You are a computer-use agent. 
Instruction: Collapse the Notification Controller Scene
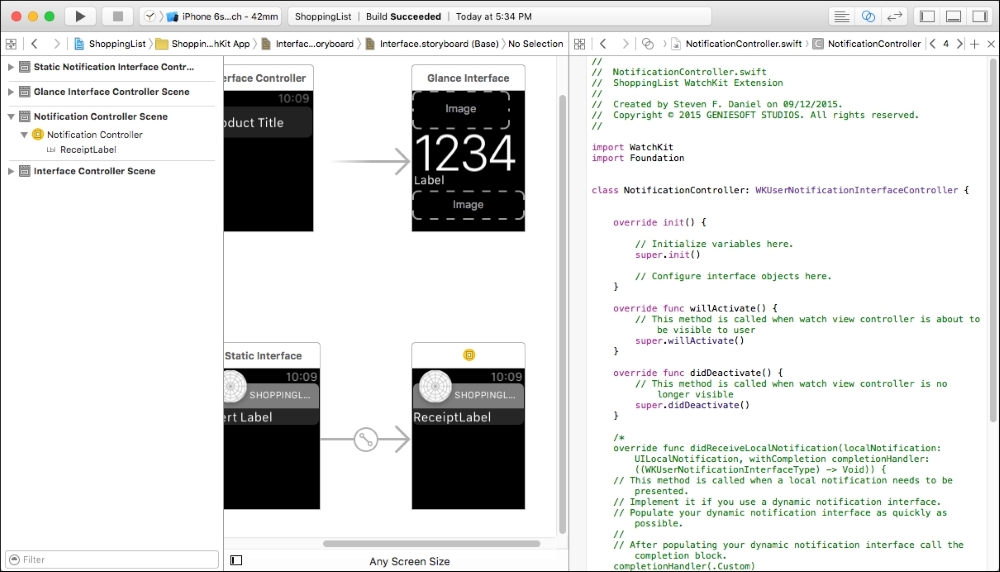pos(12,117)
